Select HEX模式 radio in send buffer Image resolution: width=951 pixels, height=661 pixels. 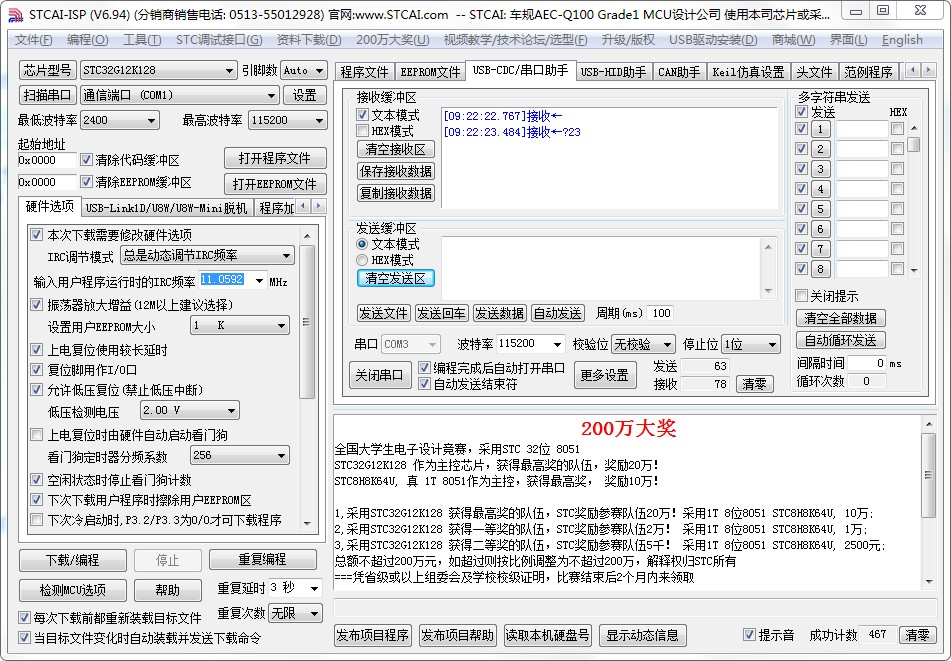click(362, 260)
